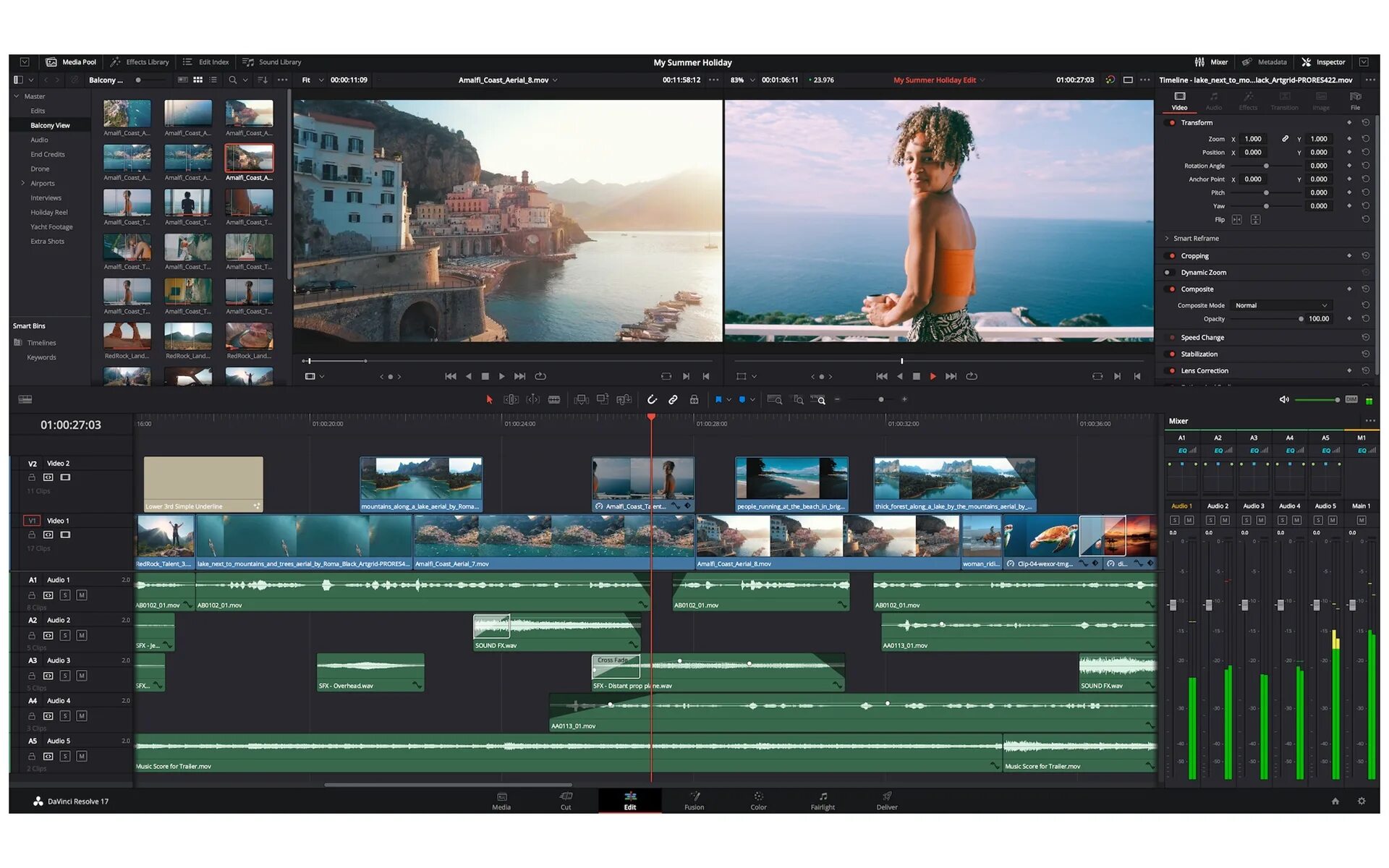Toggle the Stabilization enable dot
The width and height of the screenshot is (1389, 868).
pos(1172,354)
